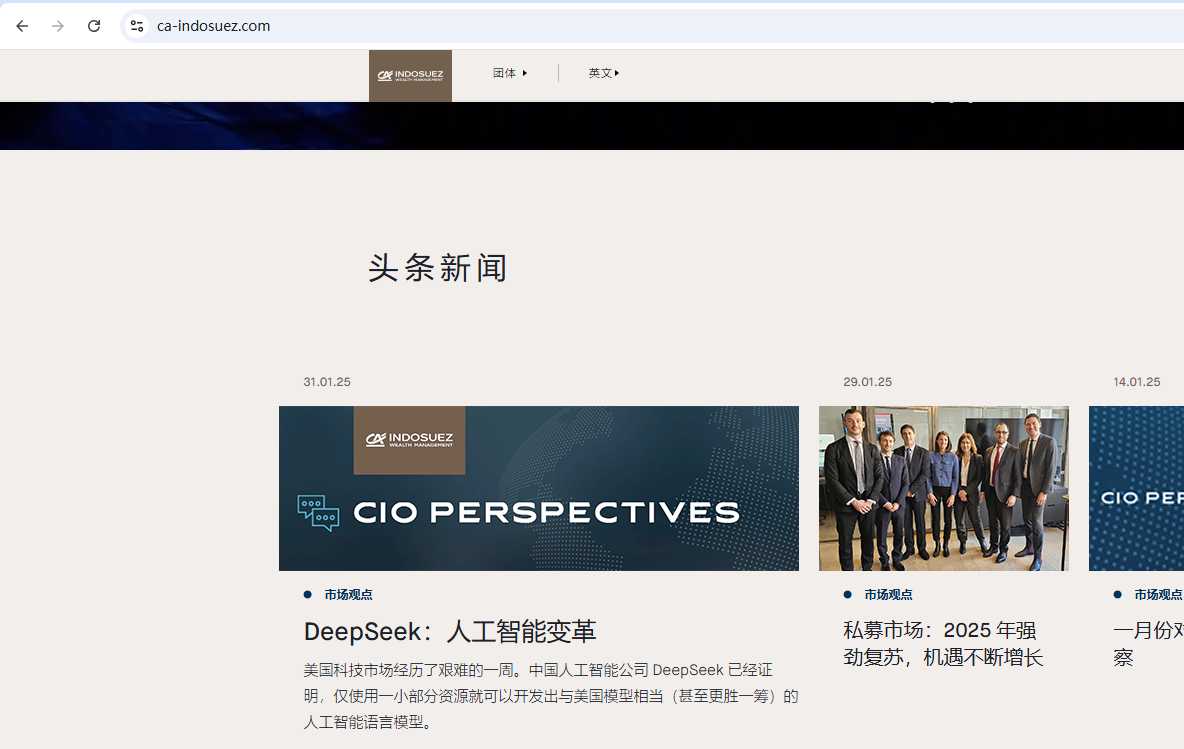1184x749 pixels.
Task: Click the 市场观点 tag under the 14.01.25 article
Action: 1158,595
